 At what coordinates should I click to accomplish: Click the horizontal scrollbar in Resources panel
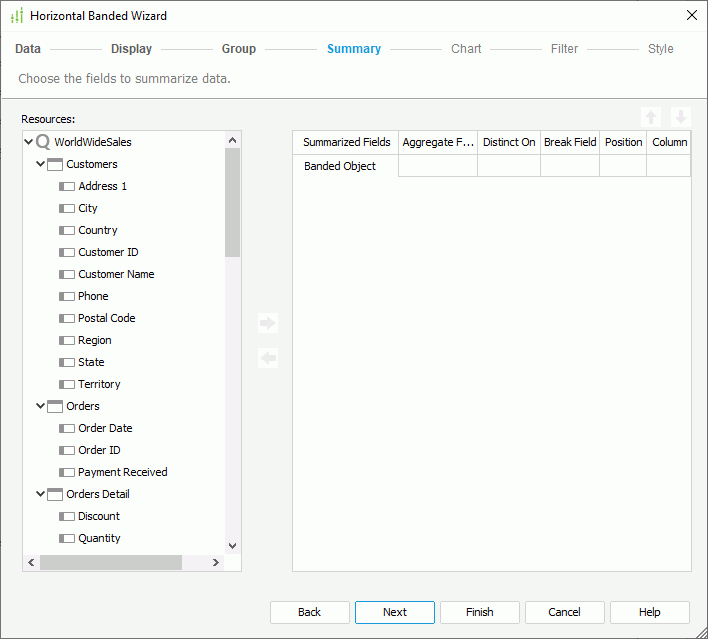tap(110, 563)
